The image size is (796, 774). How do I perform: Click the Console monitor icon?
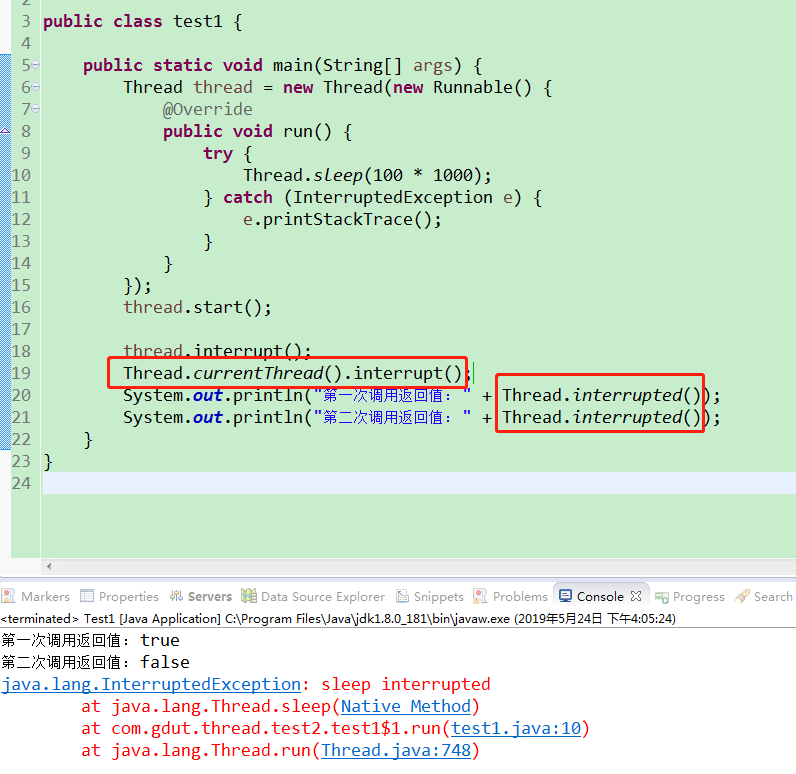point(566,595)
